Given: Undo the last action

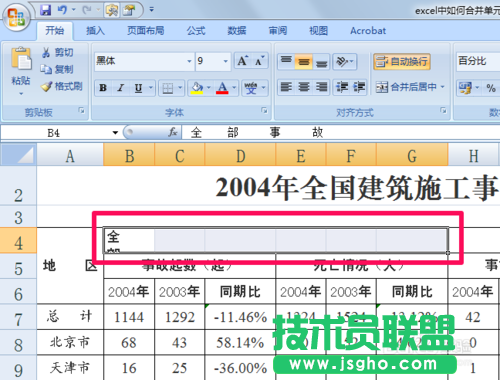Looking at the screenshot, I should pyautogui.click(x=62, y=10).
